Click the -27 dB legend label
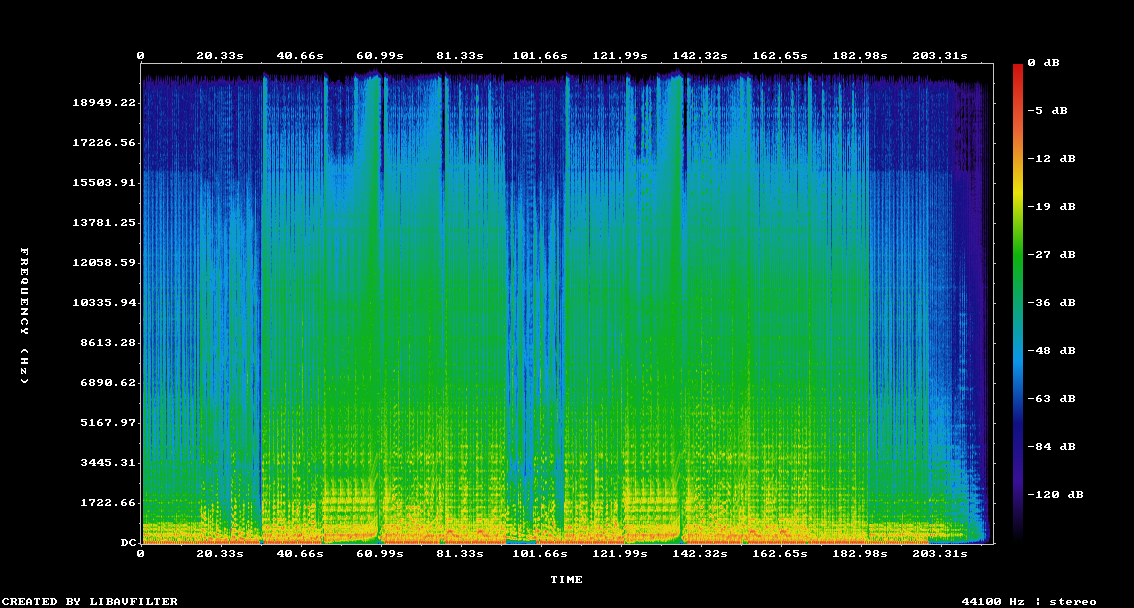Viewport: 1134px width, 608px height. pyautogui.click(x=1055, y=255)
